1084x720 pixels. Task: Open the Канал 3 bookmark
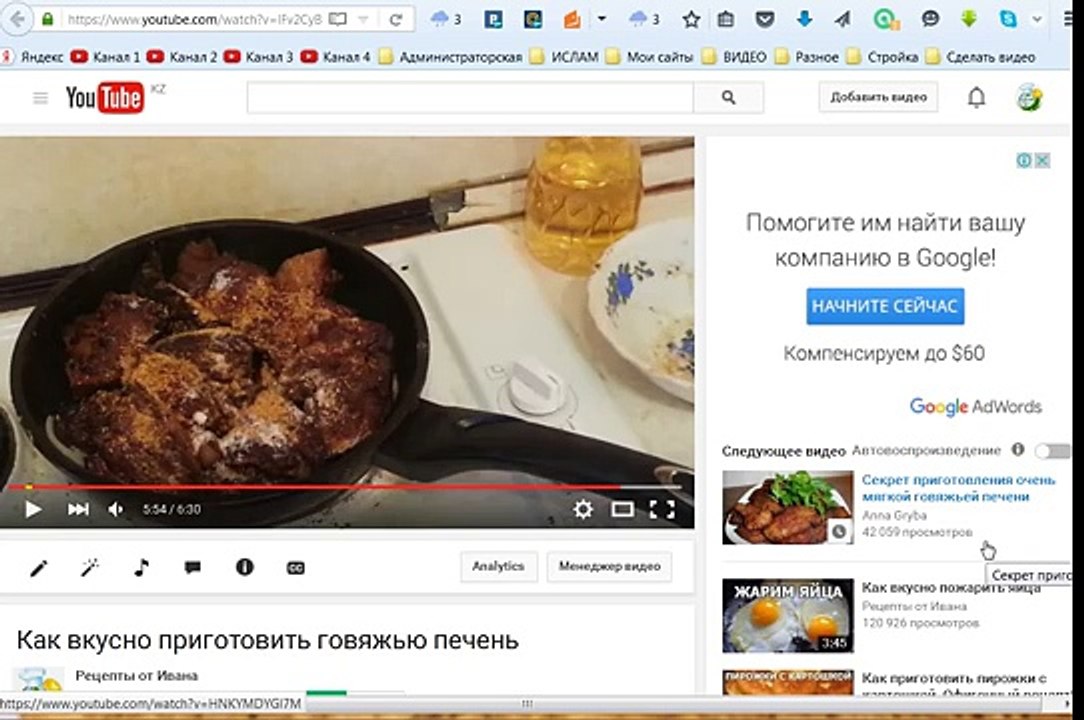[259, 57]
